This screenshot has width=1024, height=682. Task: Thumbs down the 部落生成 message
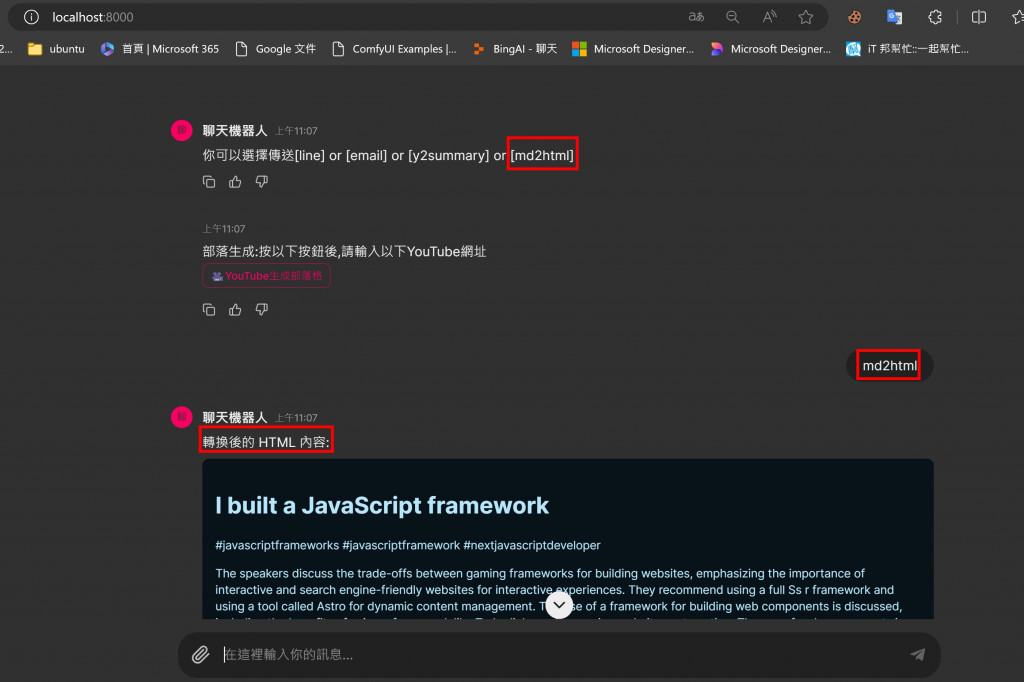pyautogui.click(x=262, y=310)
